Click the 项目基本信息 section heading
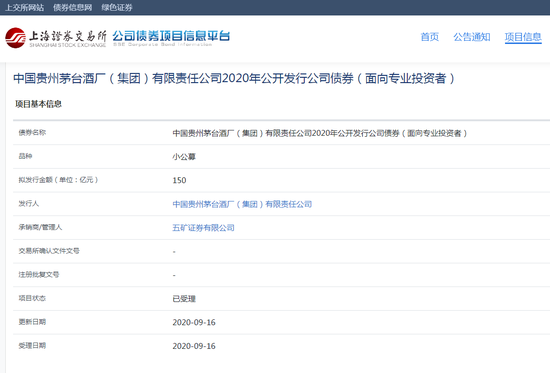The width and height of the screenshot is (550, 373). click(x=38, y=104)
